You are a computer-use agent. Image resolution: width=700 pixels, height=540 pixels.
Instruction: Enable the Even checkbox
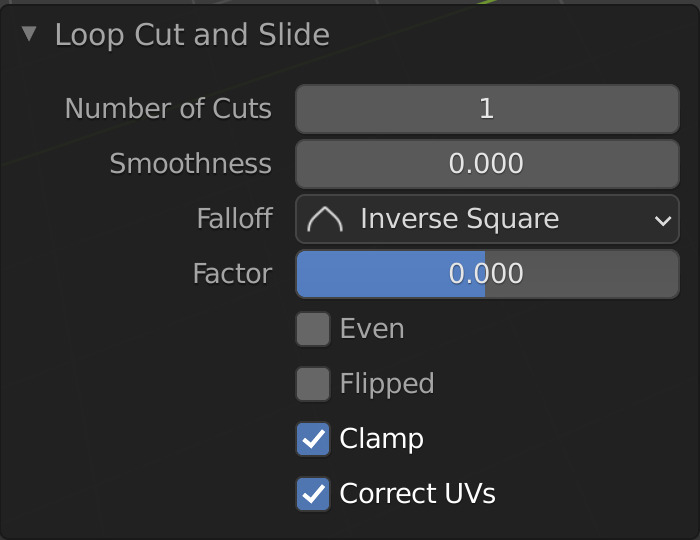pos(313,329)
